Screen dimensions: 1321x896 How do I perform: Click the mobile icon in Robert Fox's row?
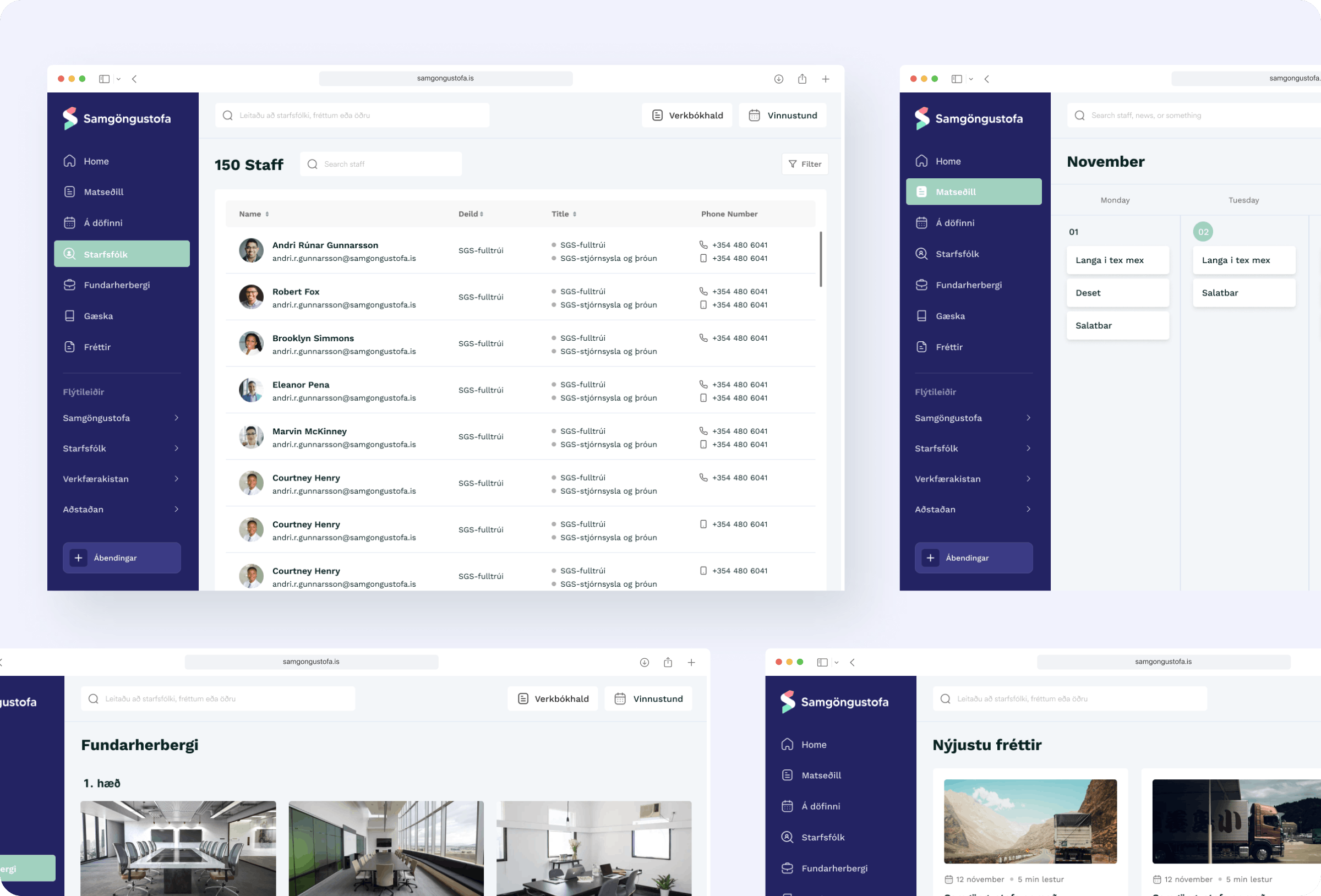tap(703, 305)
